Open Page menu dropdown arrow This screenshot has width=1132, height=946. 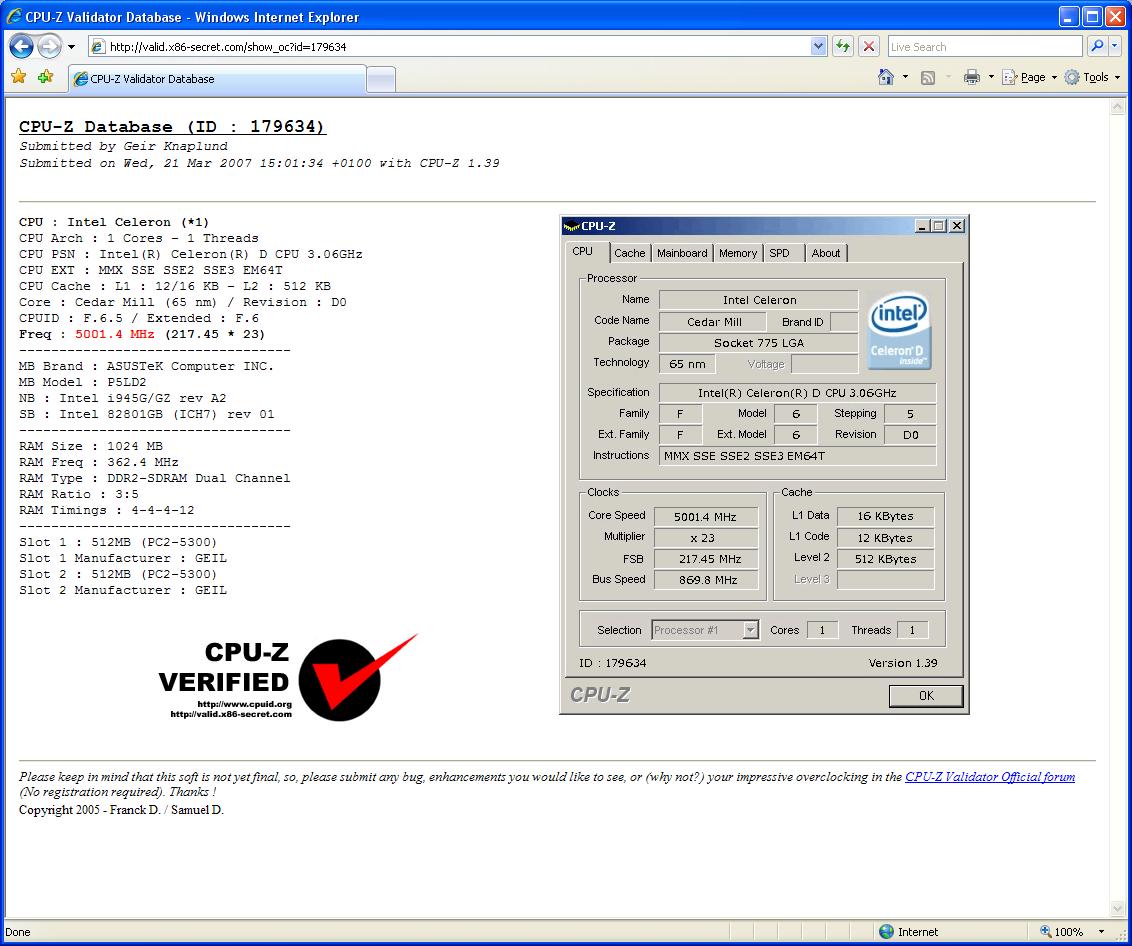coord(1054,77)
